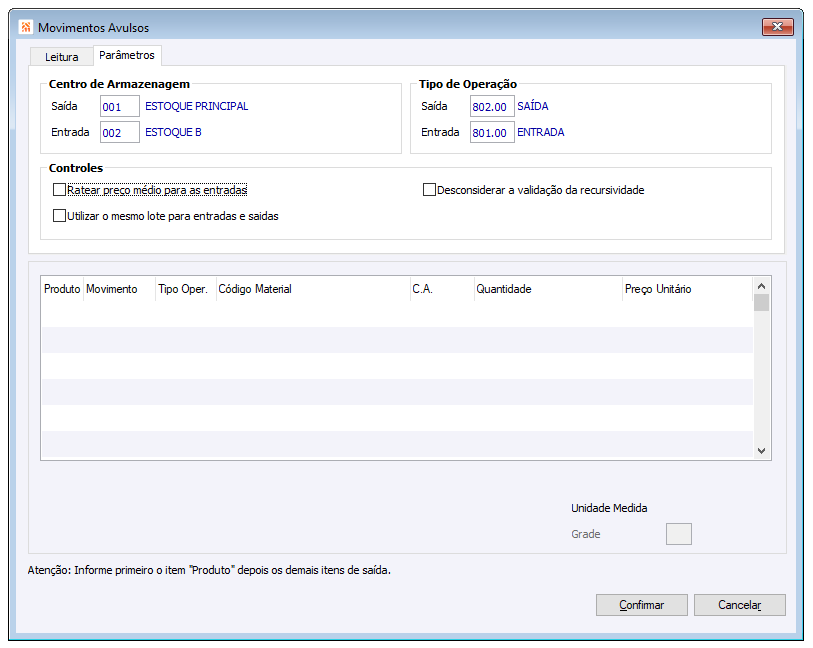Click the Movimentos Avulsos app icon
813x648 pixels.
point(25,27)
